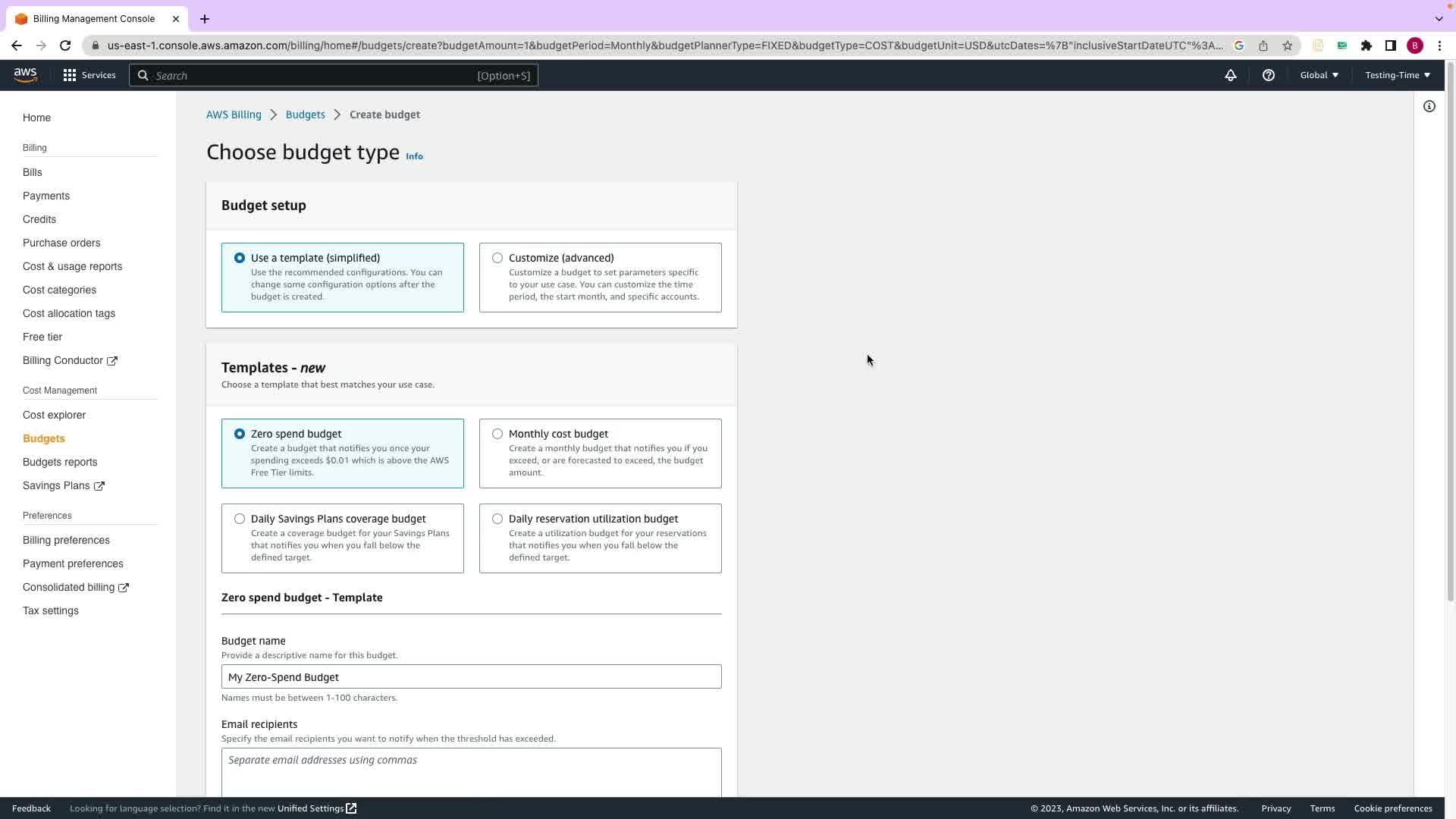The width and height of the screenshot is (1456, 819).
Task: Click the AWS logo icon
Action: point(25,74)
